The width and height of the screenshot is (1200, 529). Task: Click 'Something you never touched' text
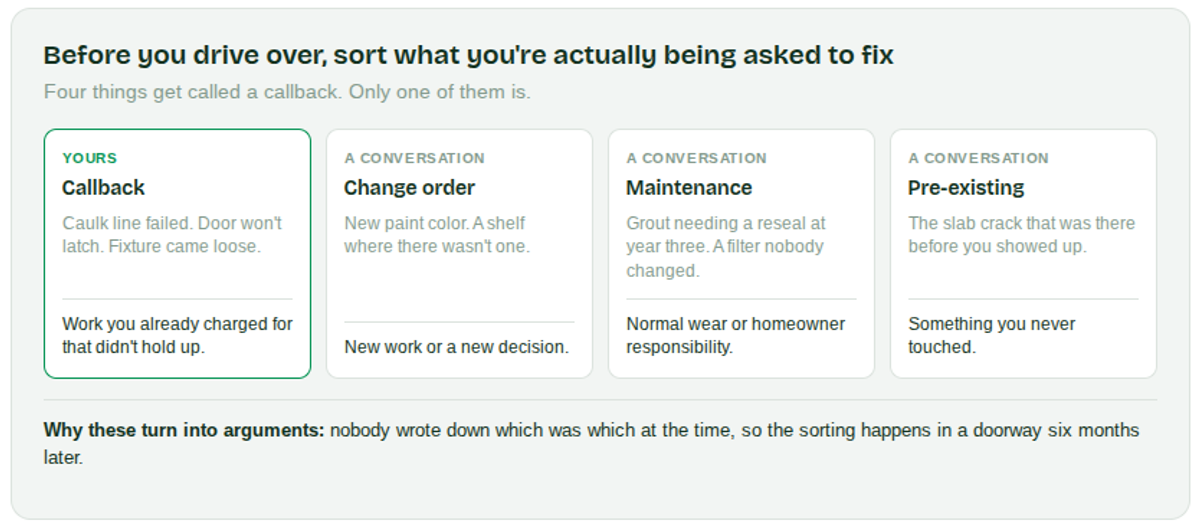pyautogui.click(x=991, y=336)
